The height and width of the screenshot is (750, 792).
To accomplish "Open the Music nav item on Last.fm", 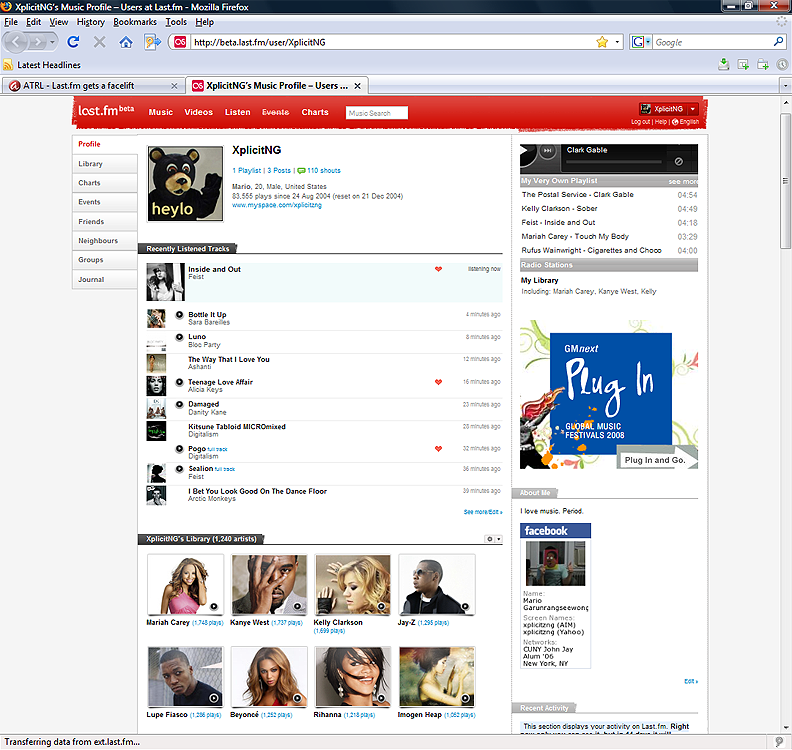I will coord(161,112).
